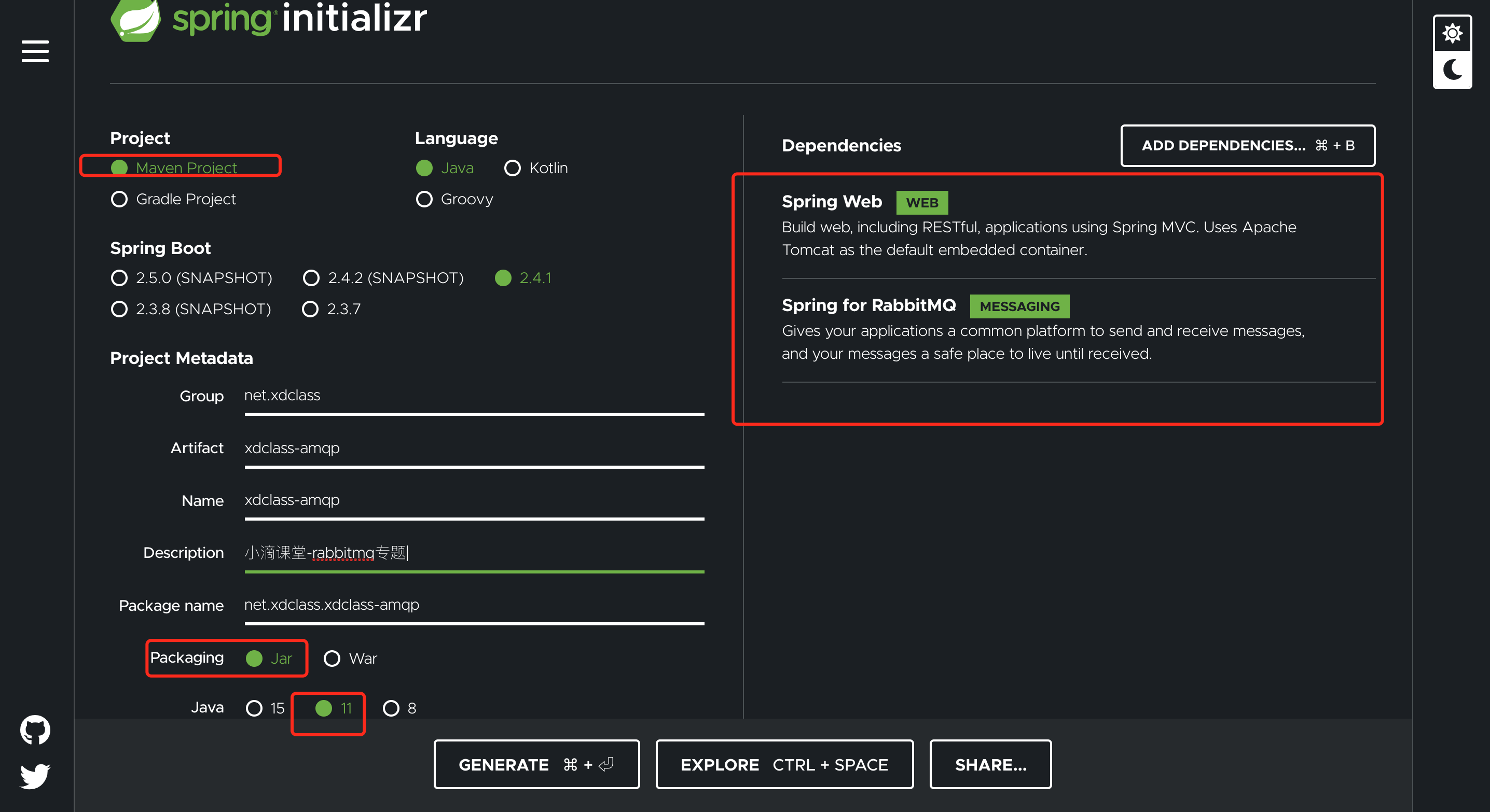Image resolution: width=1490 pixels, height=812 pixels.
Task: Open the hamburger menu
Action: (x=35, y=51)
